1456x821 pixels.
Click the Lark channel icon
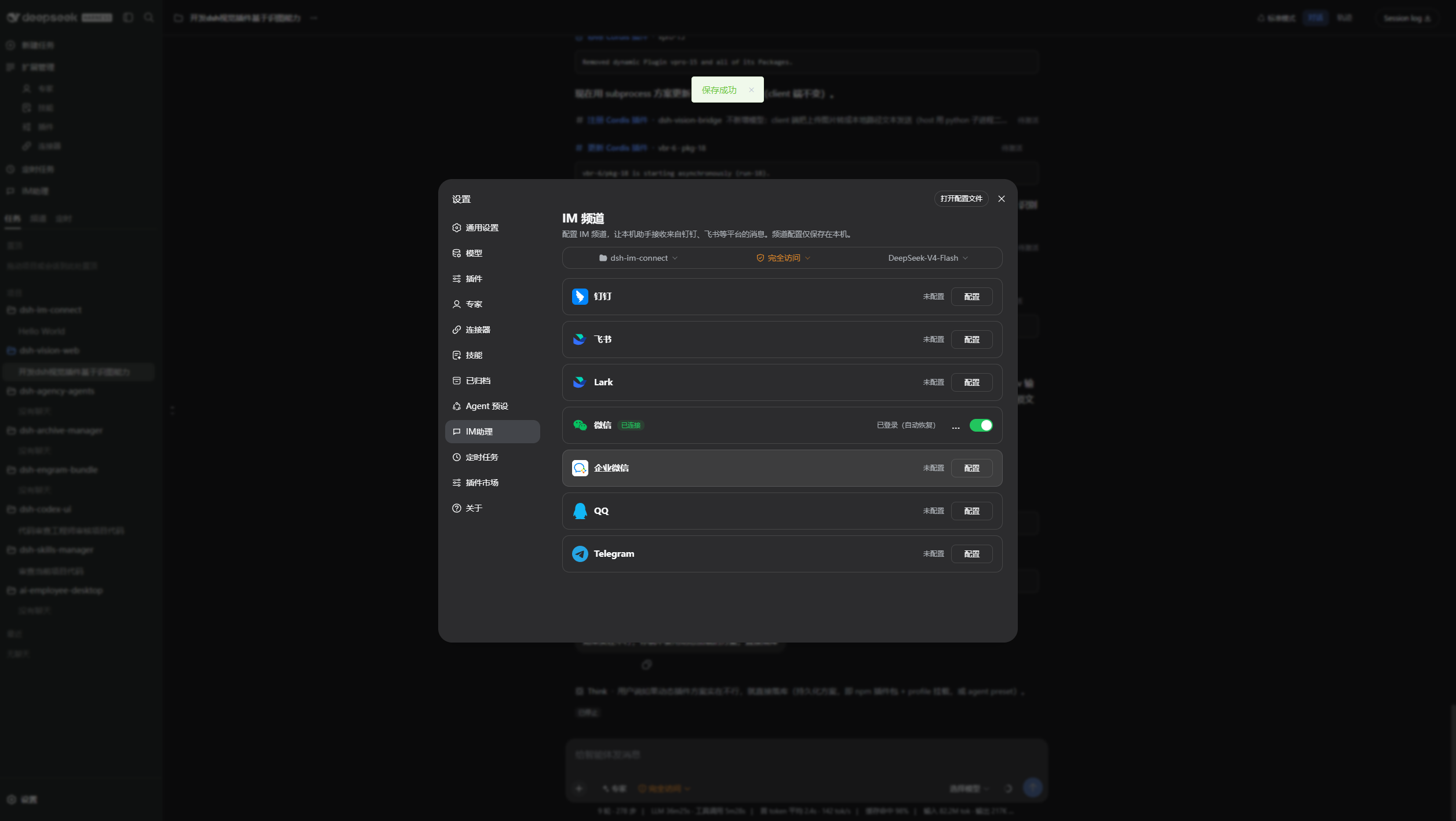580,382
